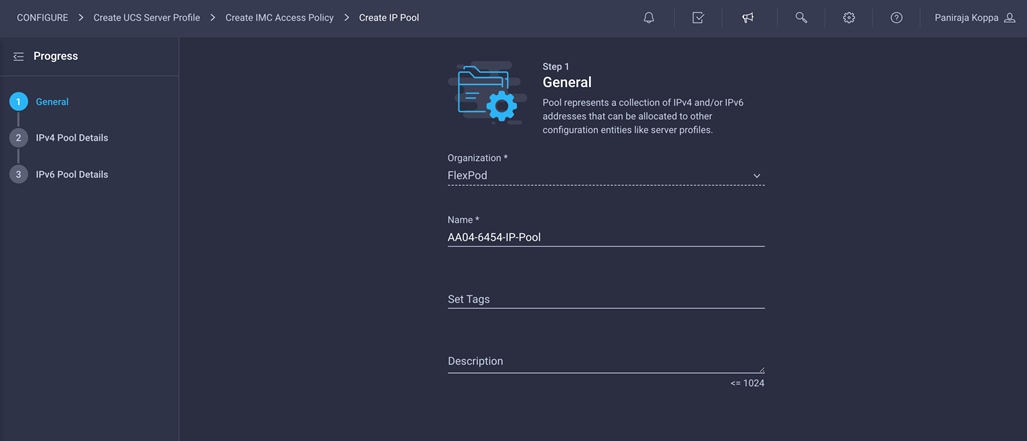Screen dimensions: 1027x441
Task: Click the 'Organization *' label
Action: point(477,158)
